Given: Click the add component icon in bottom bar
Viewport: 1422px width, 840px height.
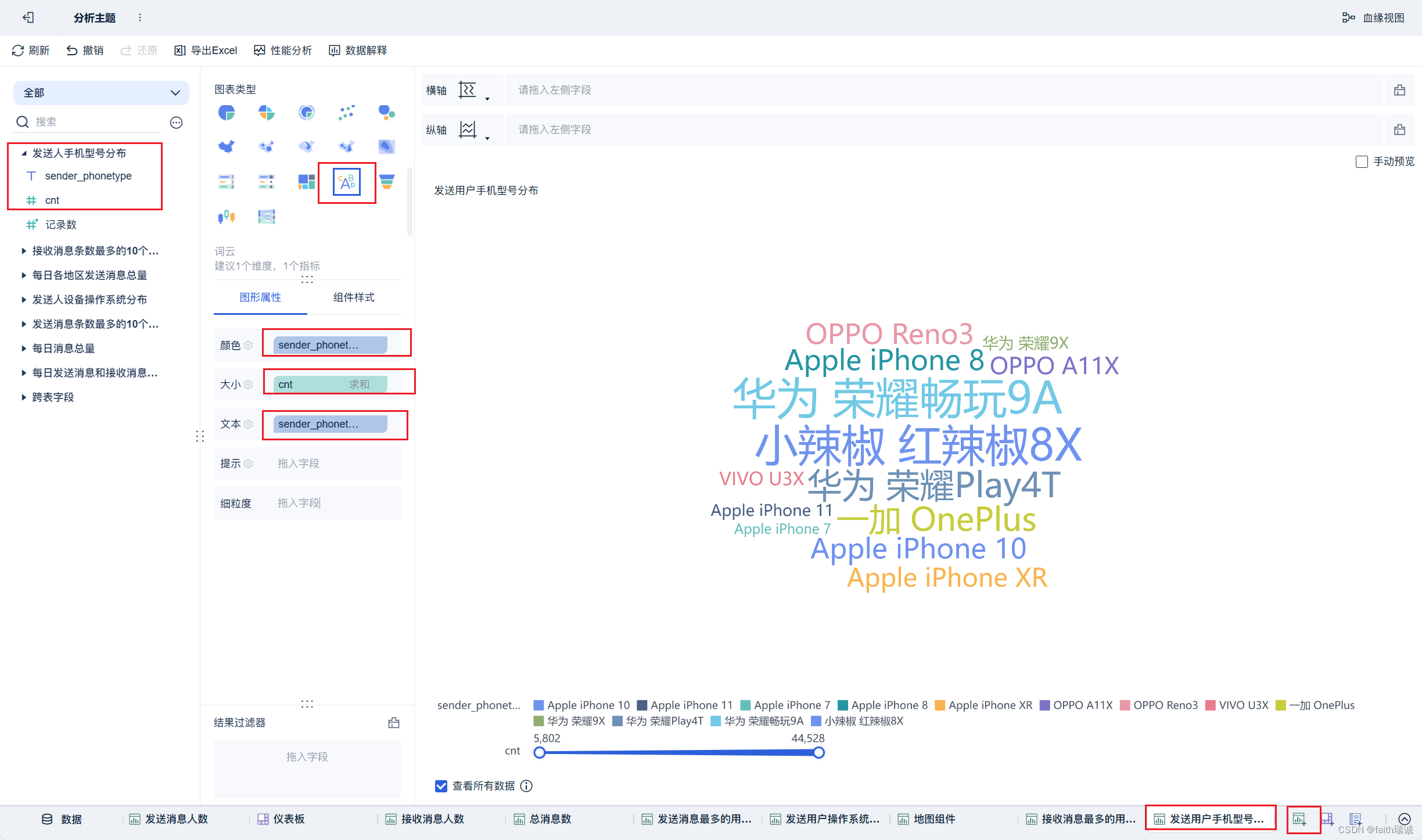Looking at the screenshot, I should click(1299, 819).
